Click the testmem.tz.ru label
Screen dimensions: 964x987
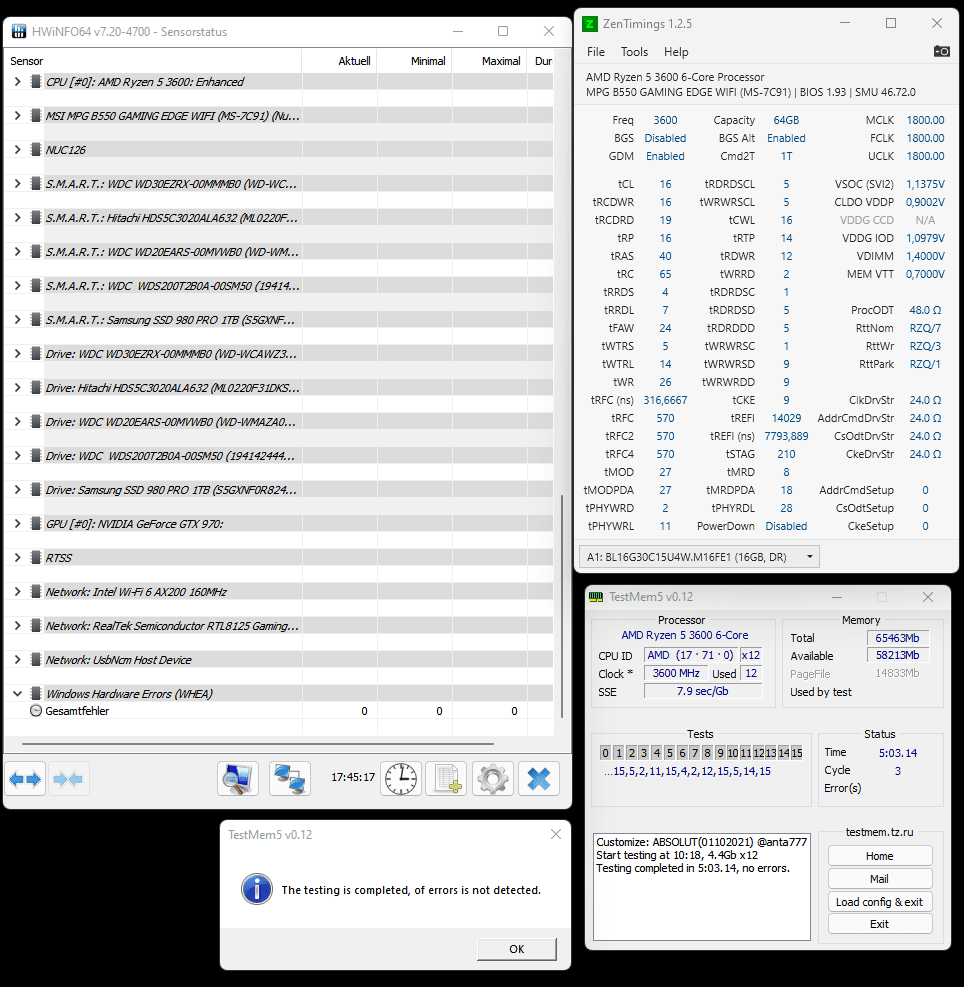tap(879, 832)
